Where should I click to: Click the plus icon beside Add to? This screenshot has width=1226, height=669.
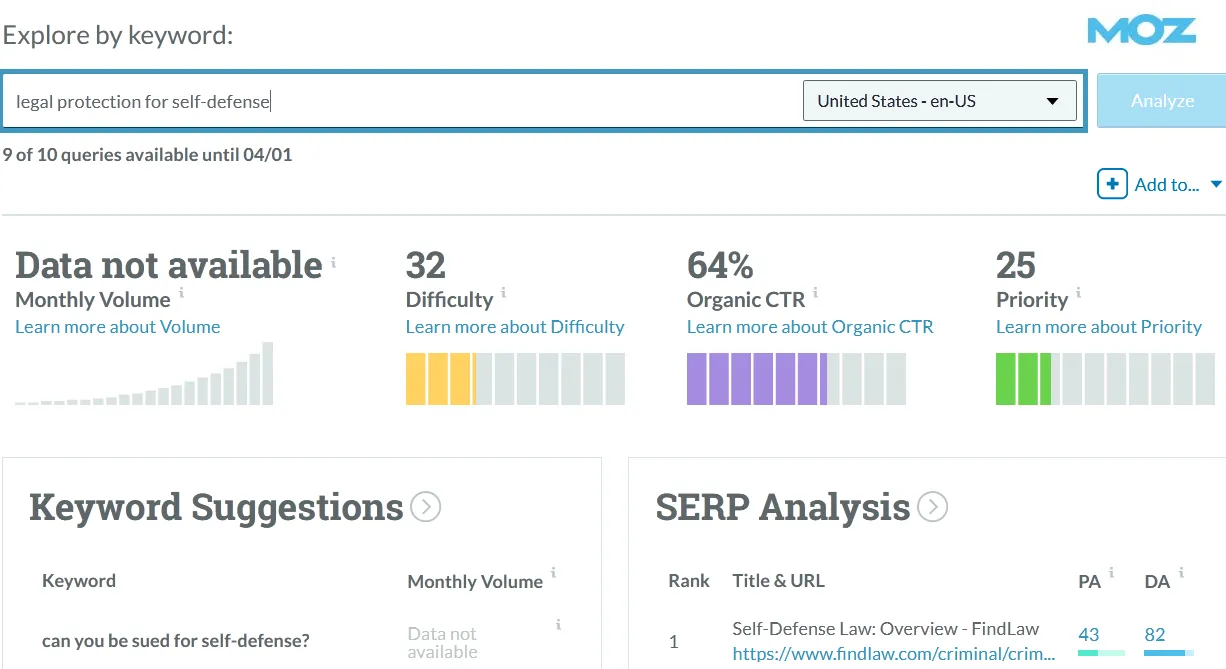(x=1112, y=184)
